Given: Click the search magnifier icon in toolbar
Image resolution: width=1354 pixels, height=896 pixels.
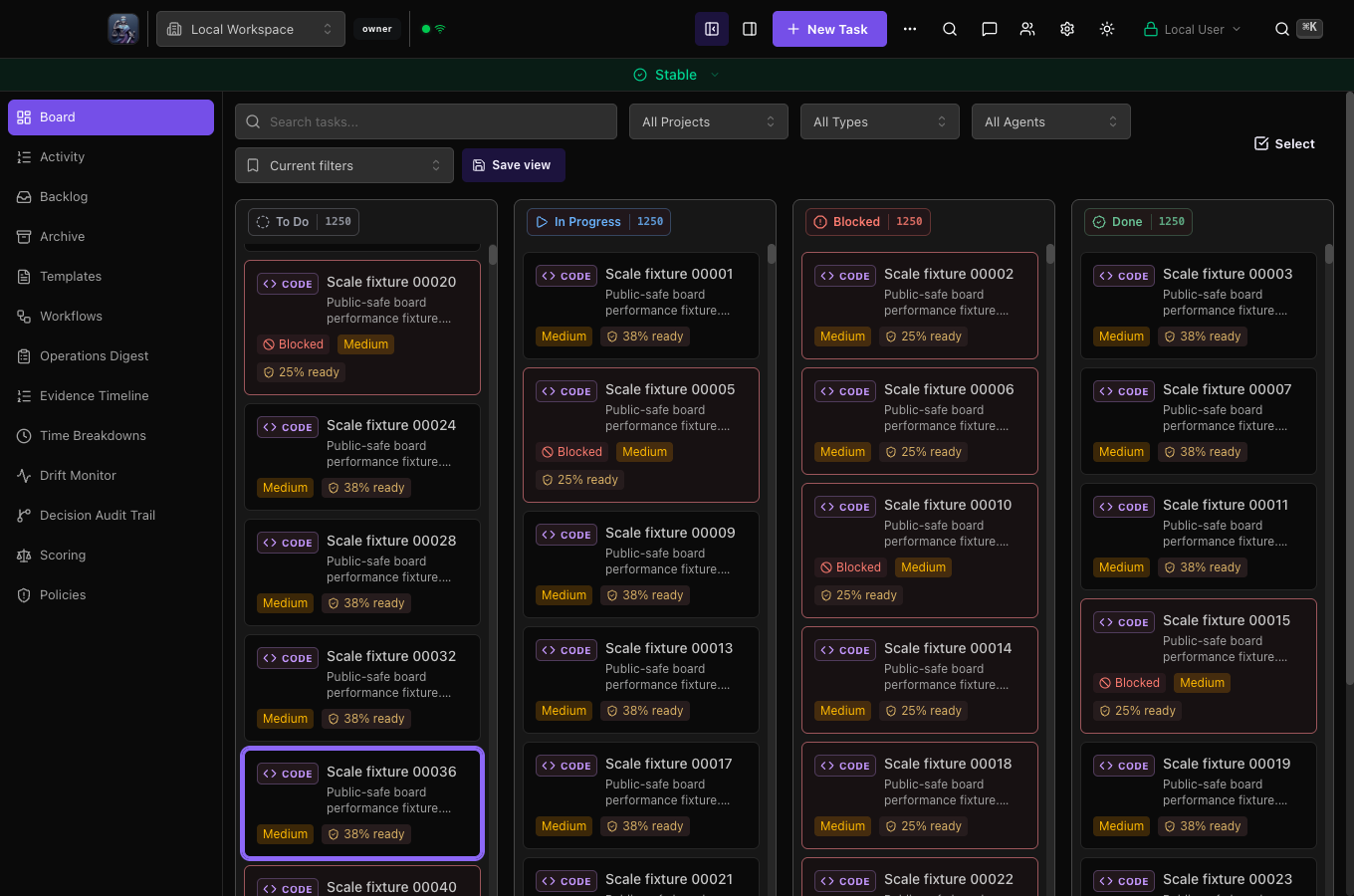Looking at the screenshot, I should pos(950,29).
